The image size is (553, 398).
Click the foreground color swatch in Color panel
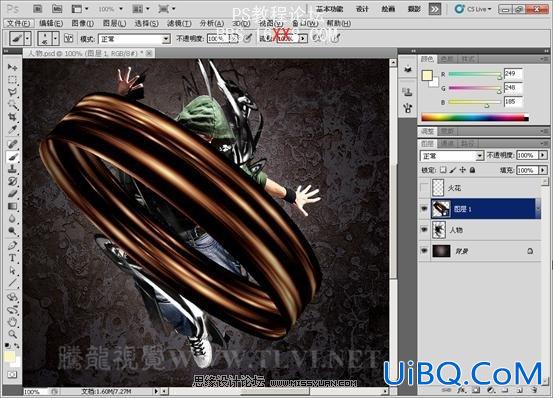point(427,75)
